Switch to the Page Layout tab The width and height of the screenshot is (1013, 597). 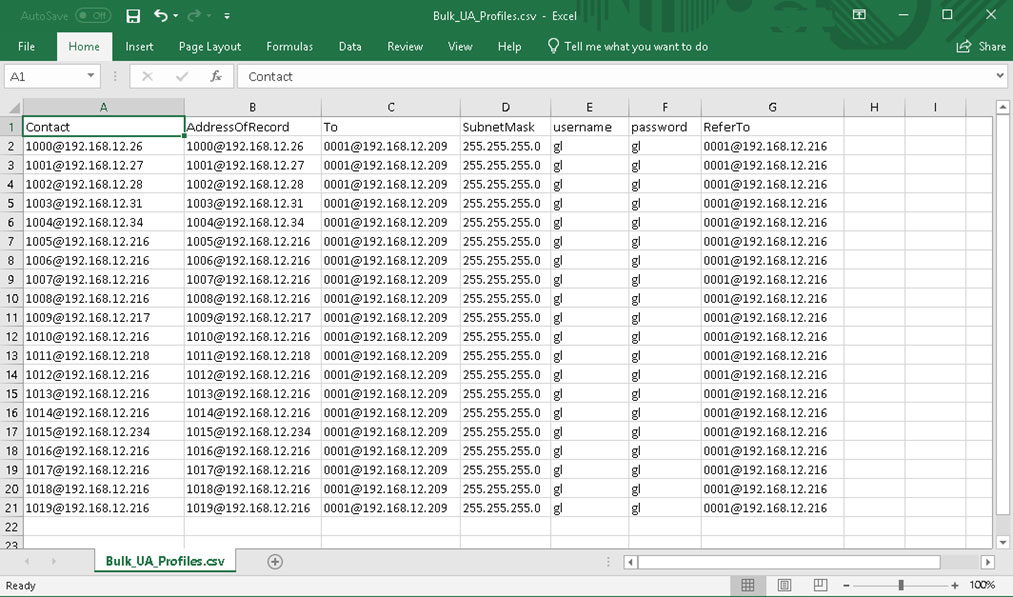(210, 47)
